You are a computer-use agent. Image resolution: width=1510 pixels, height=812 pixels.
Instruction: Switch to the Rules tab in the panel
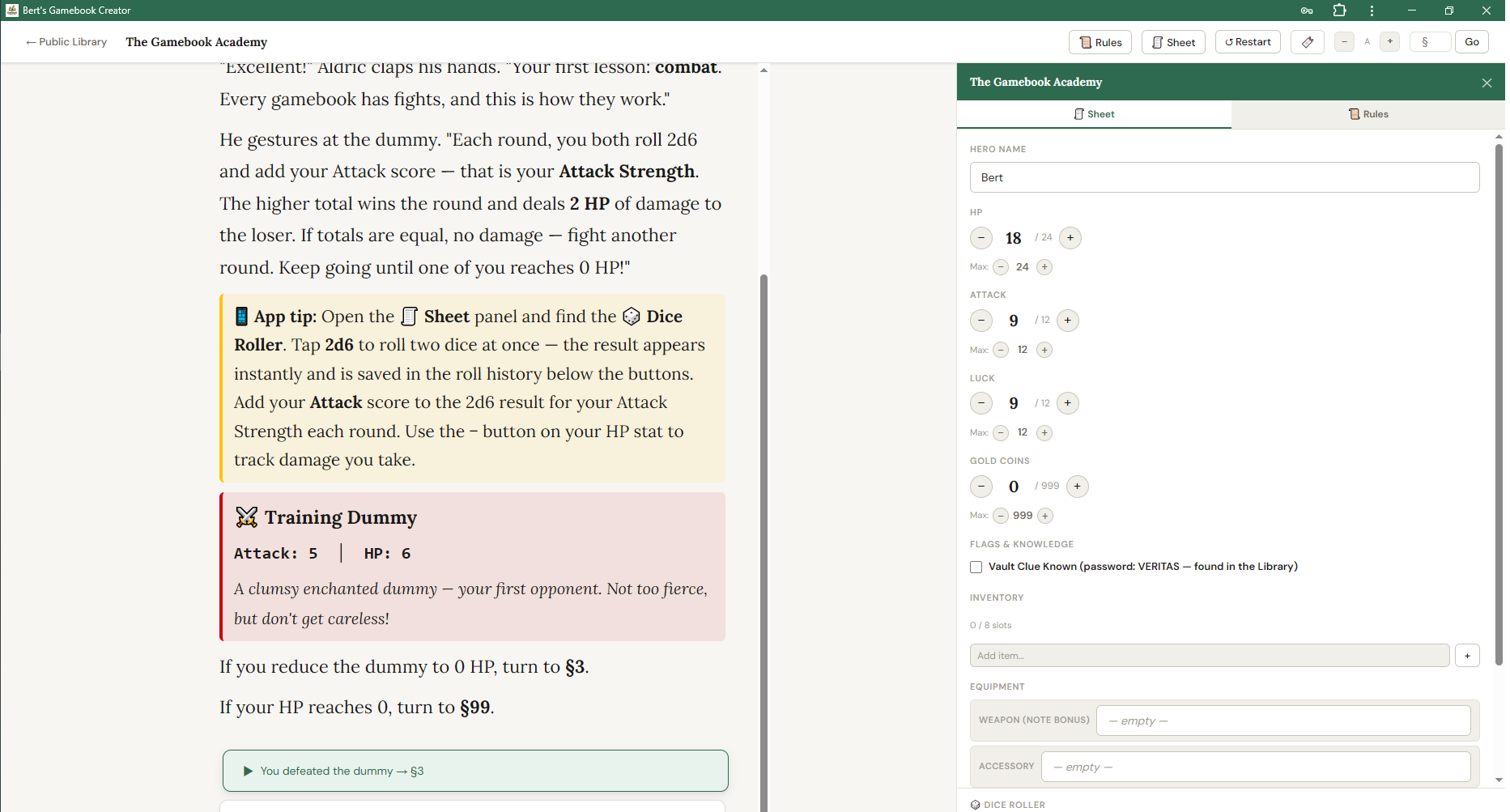click(x=1368, y=113)
